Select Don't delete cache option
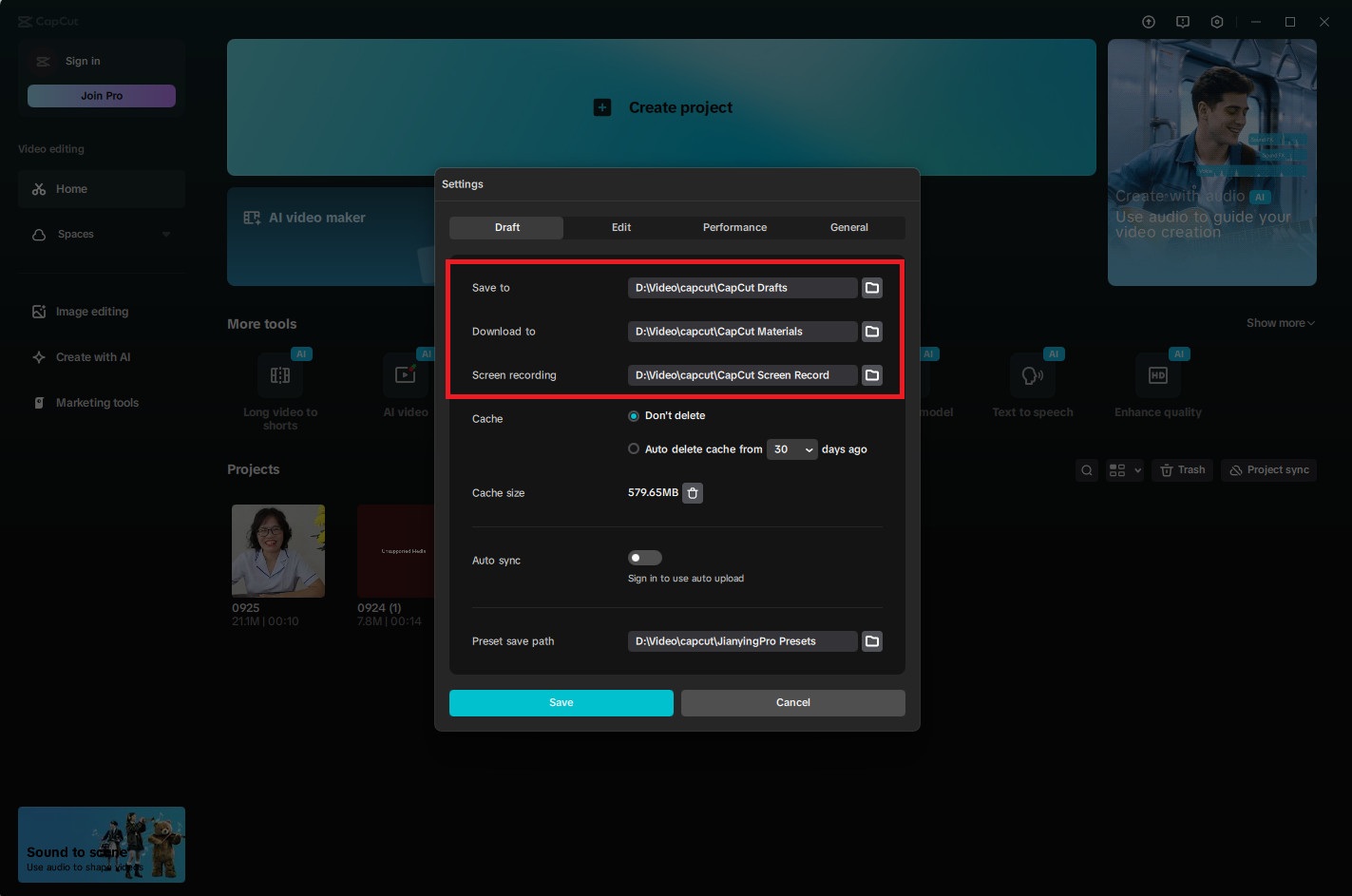1352x896 pixels. (634, 416)
